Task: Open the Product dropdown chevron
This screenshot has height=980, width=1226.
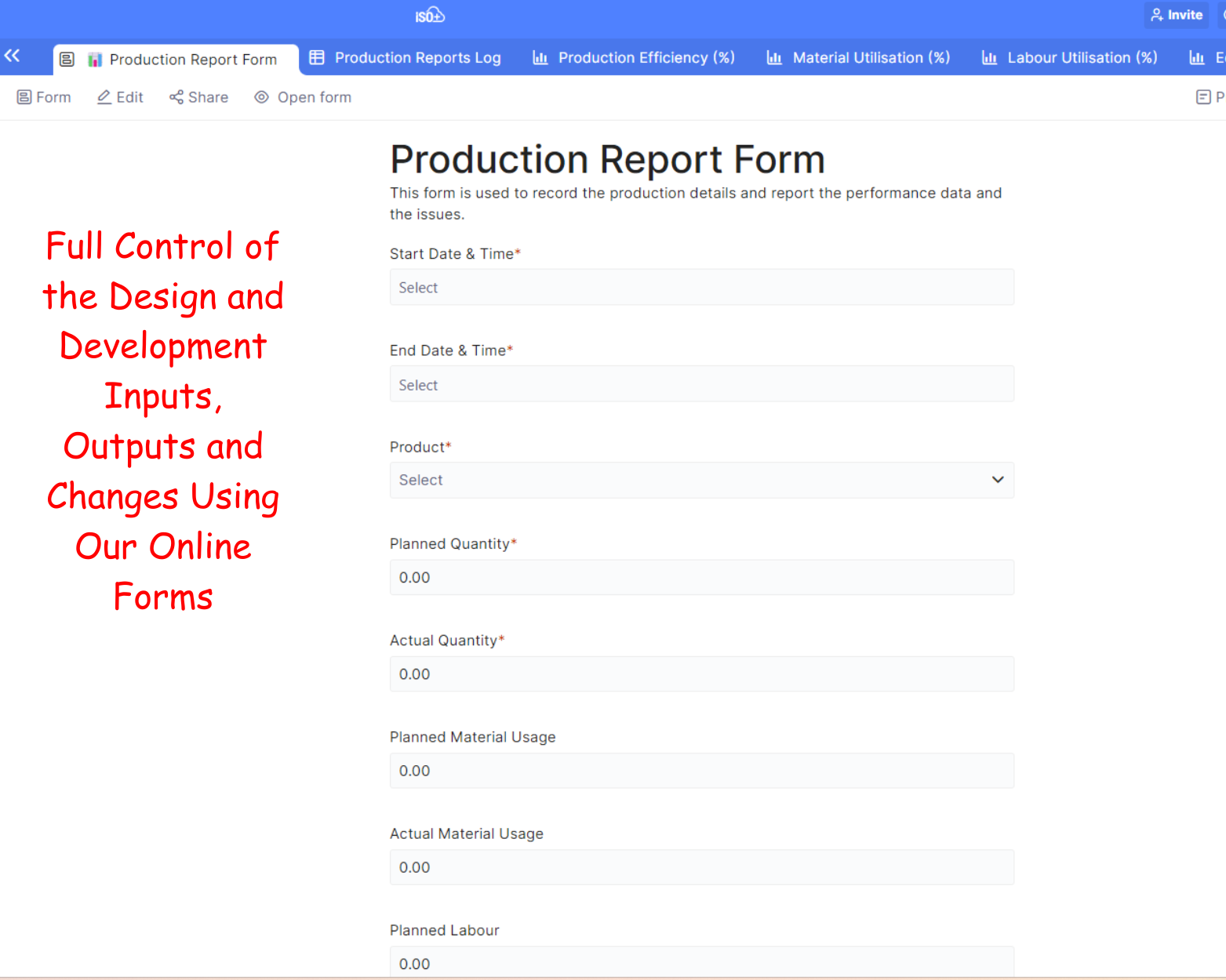Action: click(997, 480)
